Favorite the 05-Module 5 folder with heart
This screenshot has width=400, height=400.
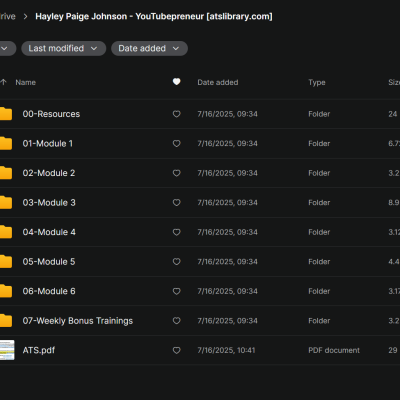pyautogui.click(x=177, y=262)
